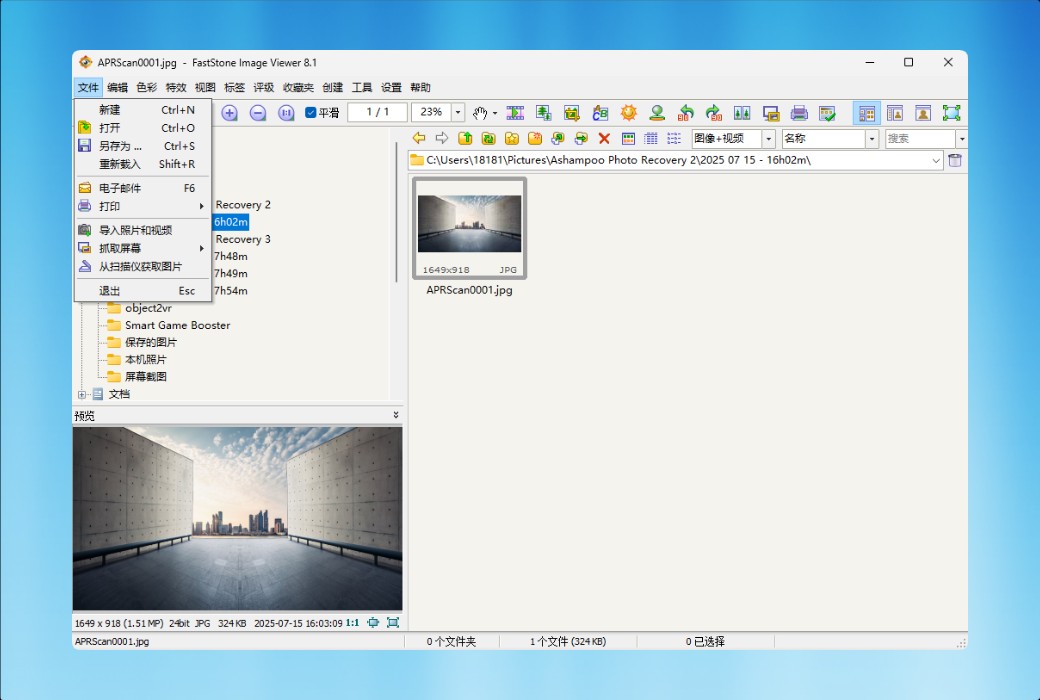Click the Zoom In magnifier icon
This screenshot has width=1040, height=700.
click(229, 113)
